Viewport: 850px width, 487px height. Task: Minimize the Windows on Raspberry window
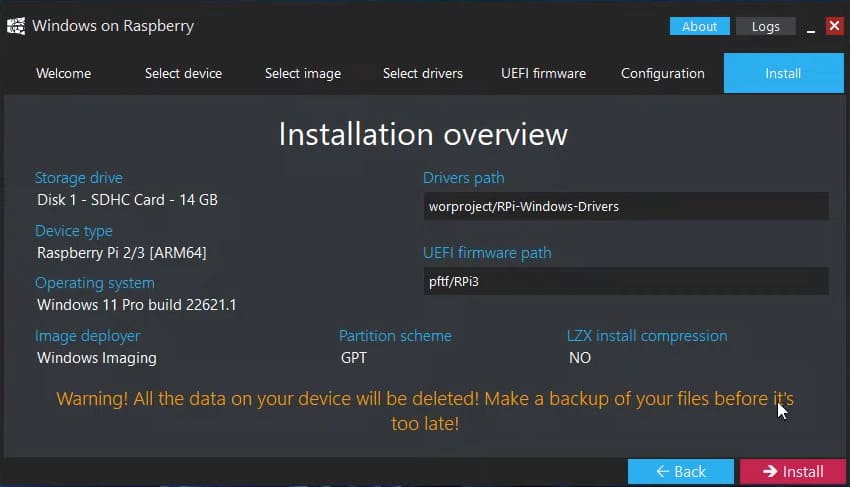(x=811, y=28)
